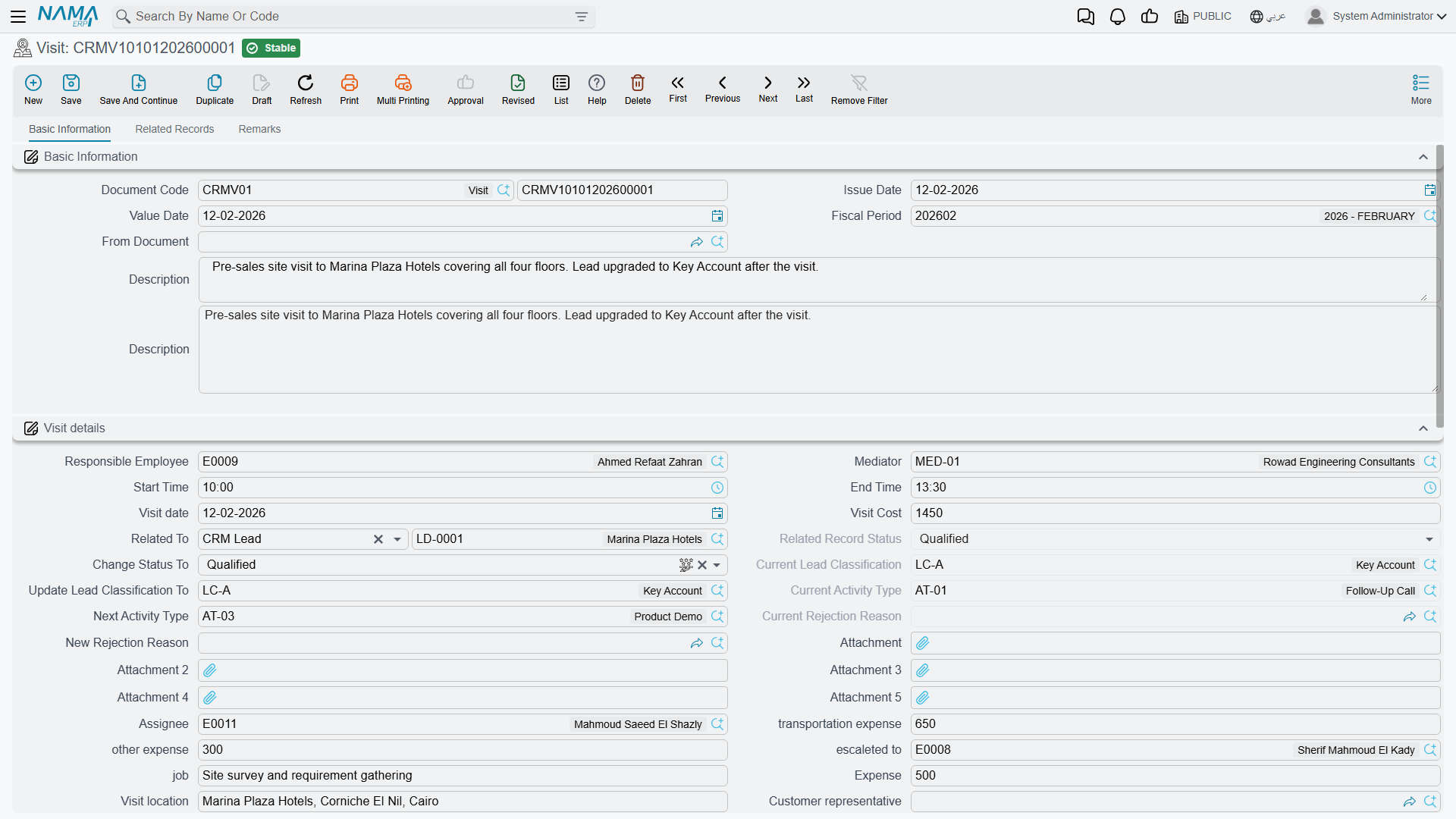Lookup search for Next Activity Type

[717, 617]
